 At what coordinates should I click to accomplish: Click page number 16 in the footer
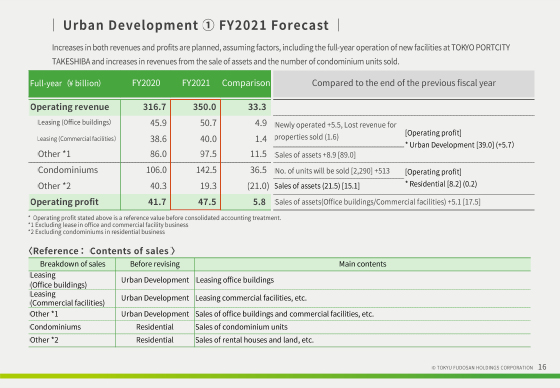[x=542, y=367]
